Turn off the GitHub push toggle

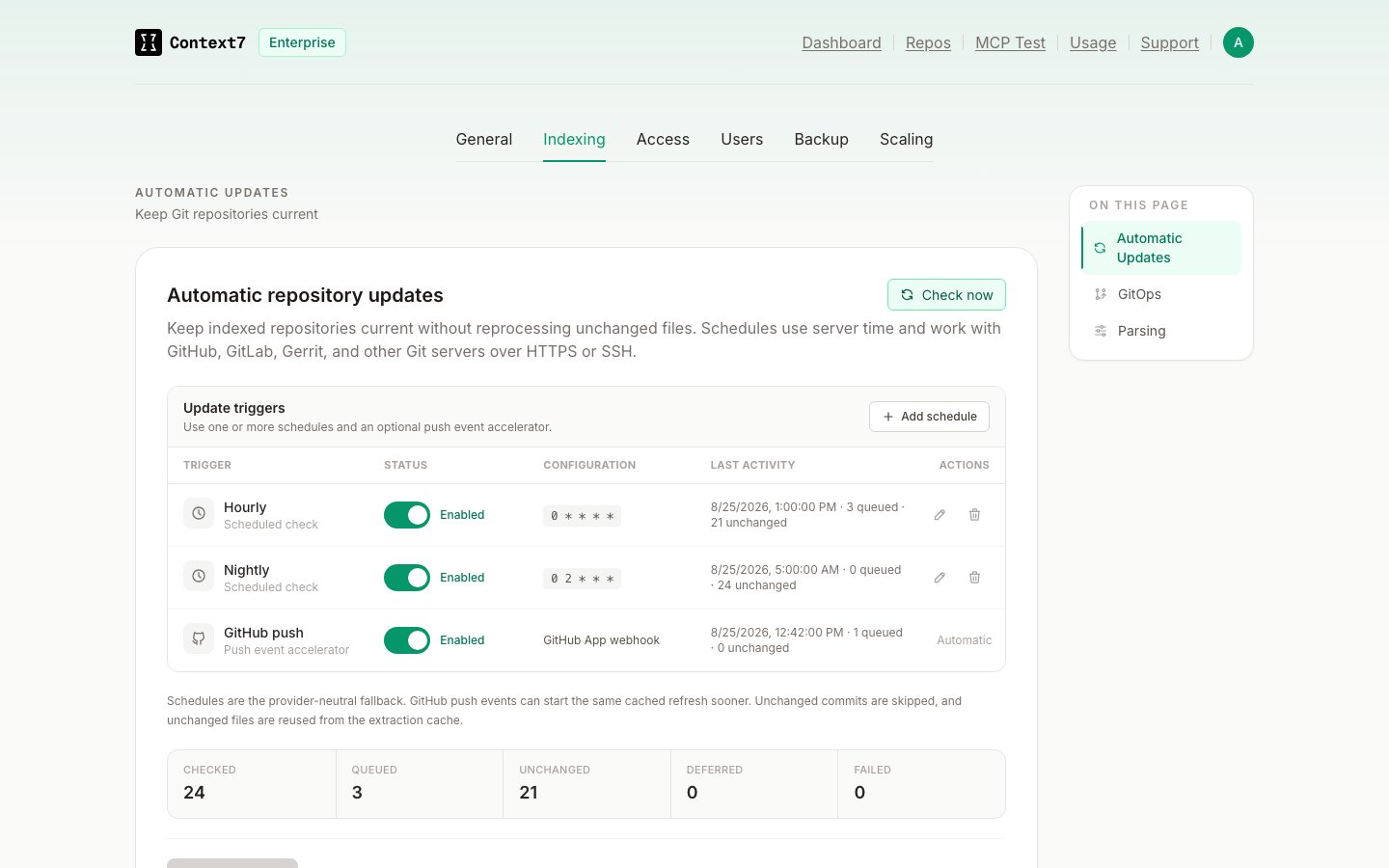[407, 640]
